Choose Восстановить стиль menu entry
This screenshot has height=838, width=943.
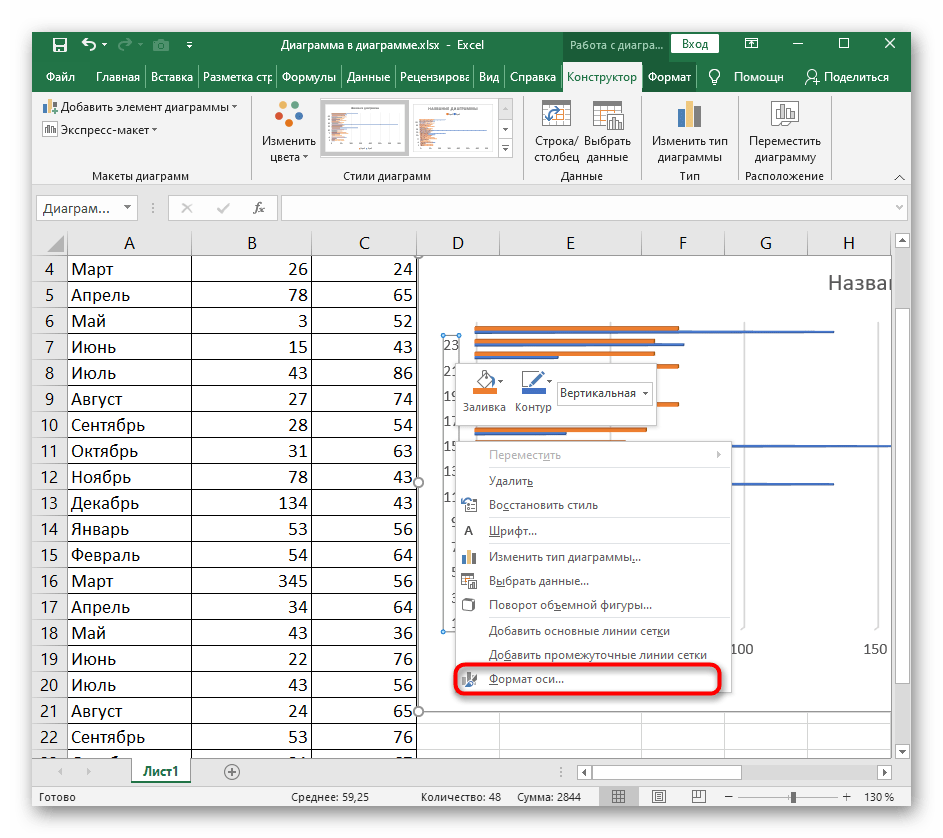(x=593, y=505)
